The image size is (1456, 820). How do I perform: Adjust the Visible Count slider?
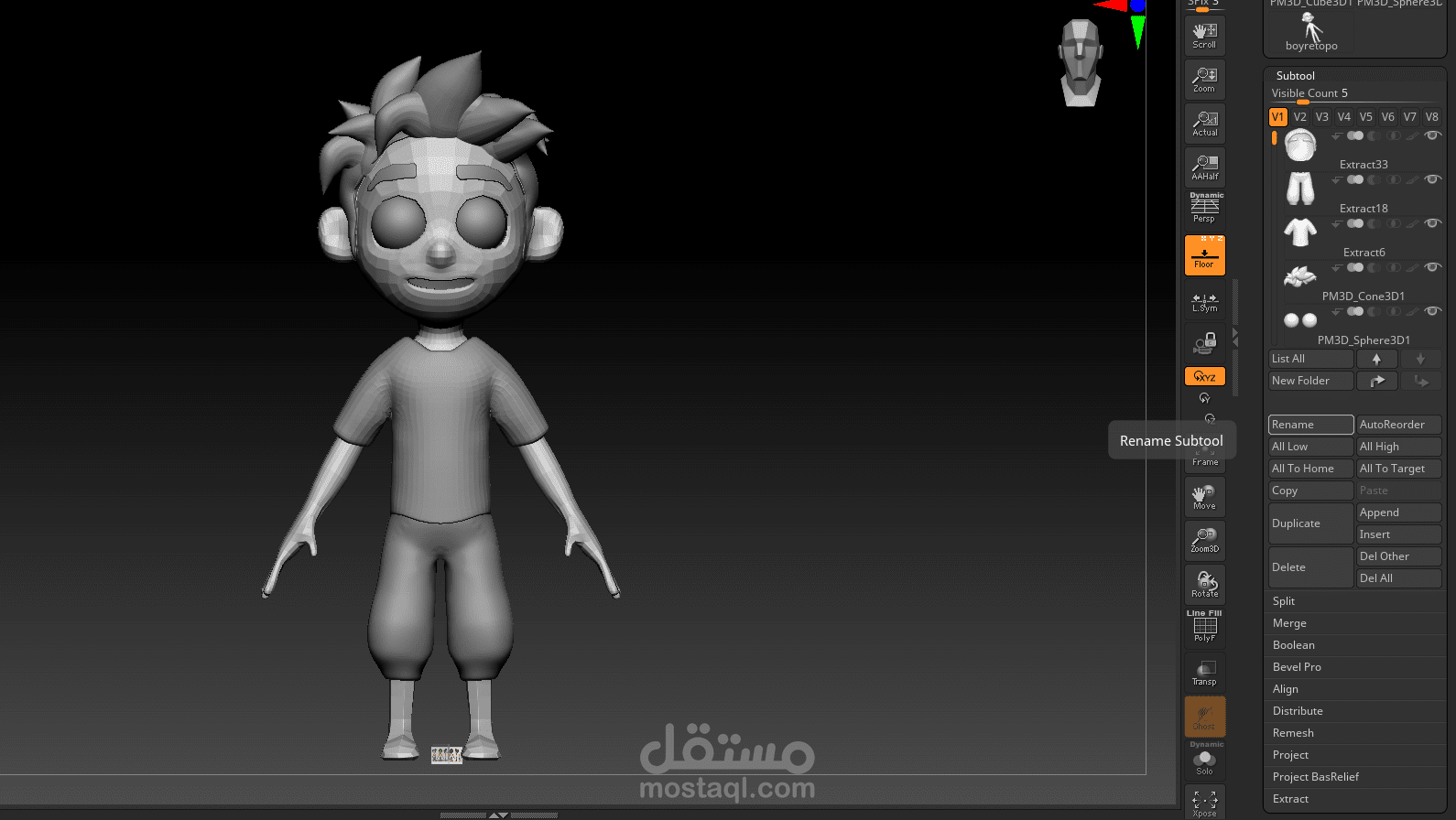point(1355,94)
